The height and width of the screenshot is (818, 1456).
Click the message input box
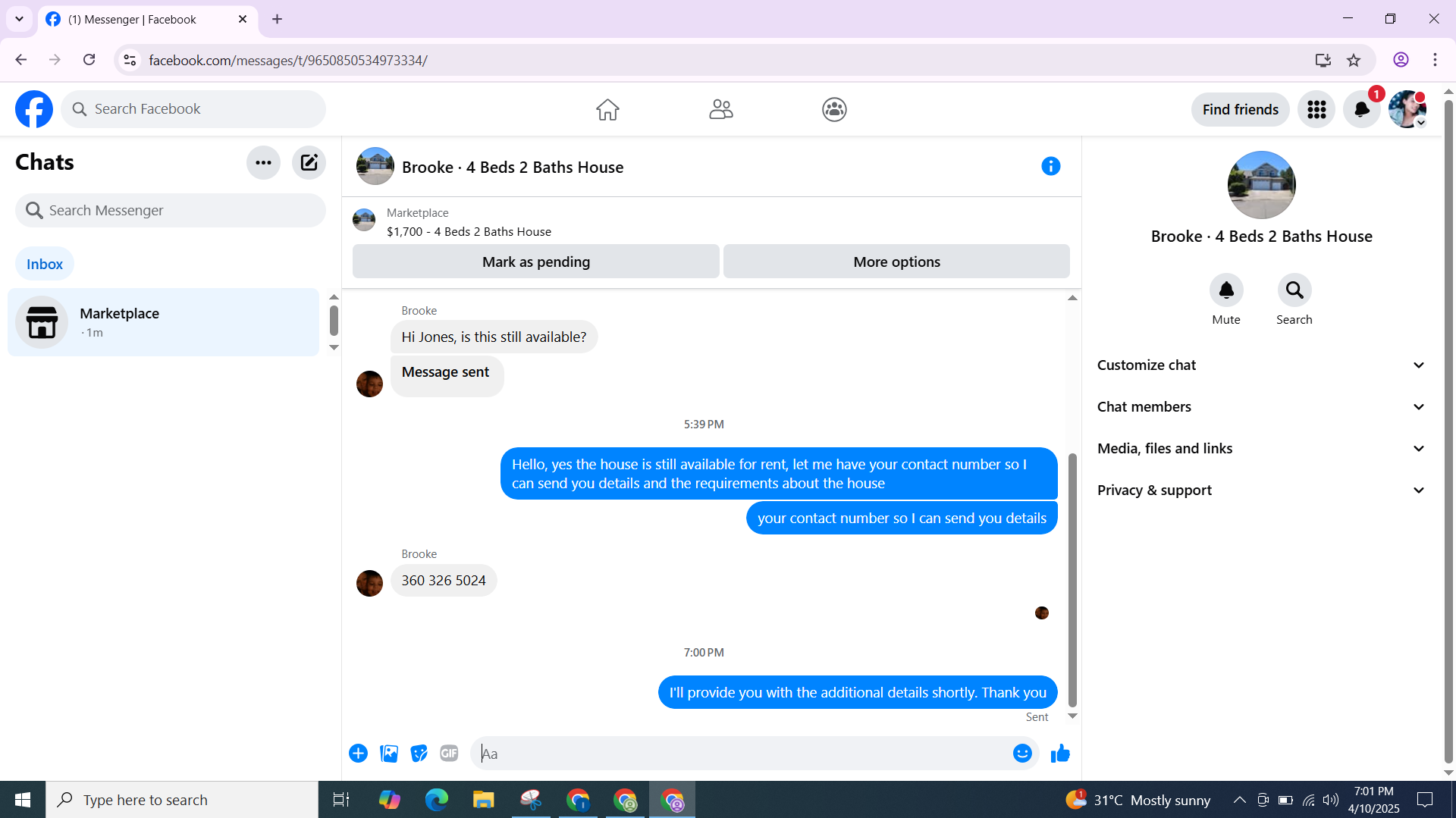coord(743,754)
